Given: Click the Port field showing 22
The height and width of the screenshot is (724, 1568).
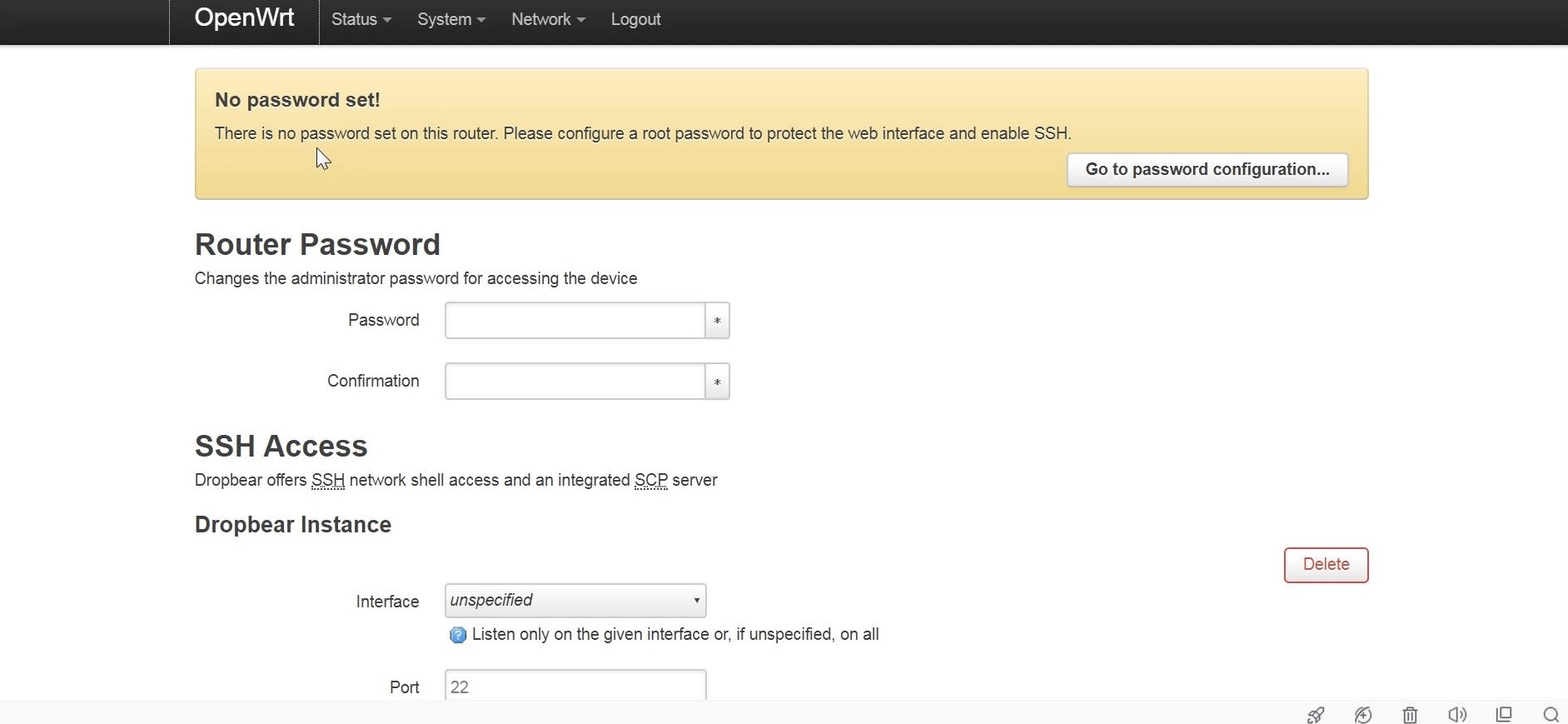Looking at the screenshot, I should click(575, 686).
